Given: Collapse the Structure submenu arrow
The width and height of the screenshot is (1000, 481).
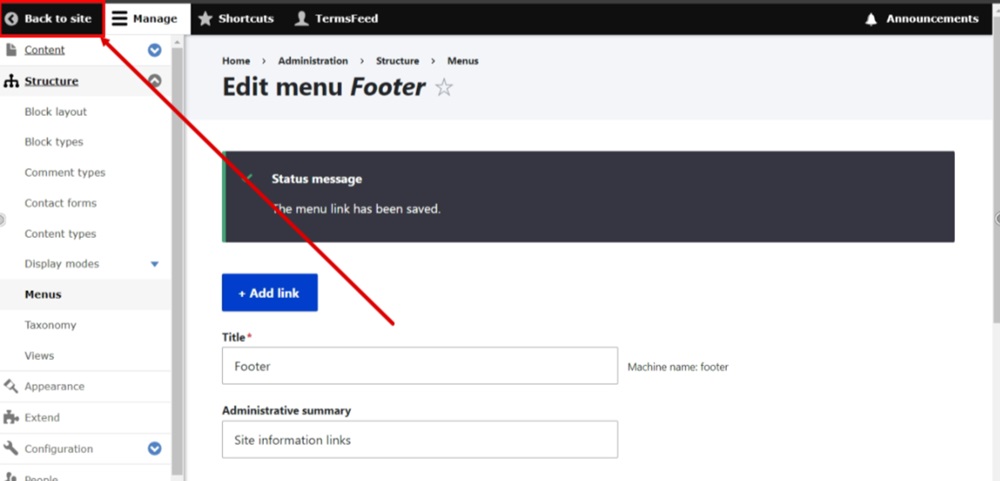Looking at the screenshot, I should pyautogui.click(x=154, y=81).
